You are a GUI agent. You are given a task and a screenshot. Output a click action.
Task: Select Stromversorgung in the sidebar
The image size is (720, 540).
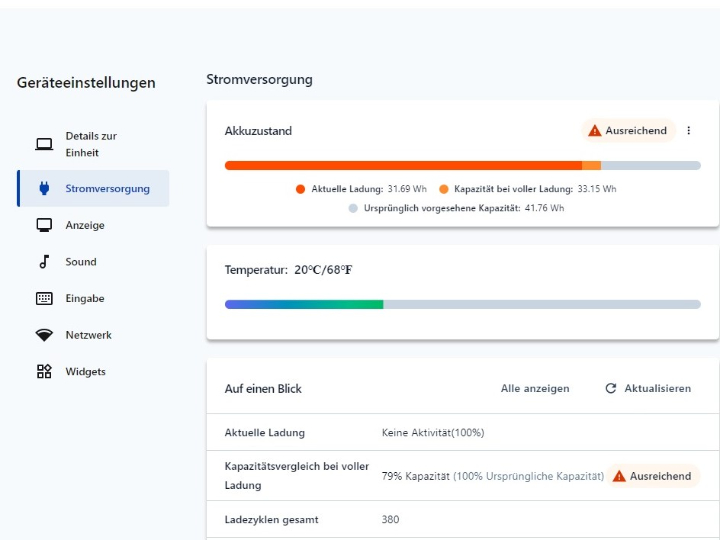coord(93,188)
